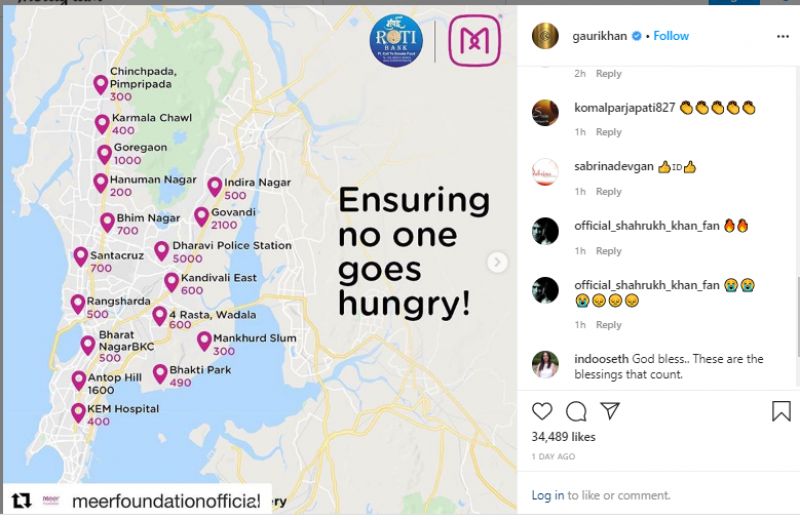This screenshot has width=800, height=520.
Task: Reply to komalparjapati827's comment
Action: (609, 133)
